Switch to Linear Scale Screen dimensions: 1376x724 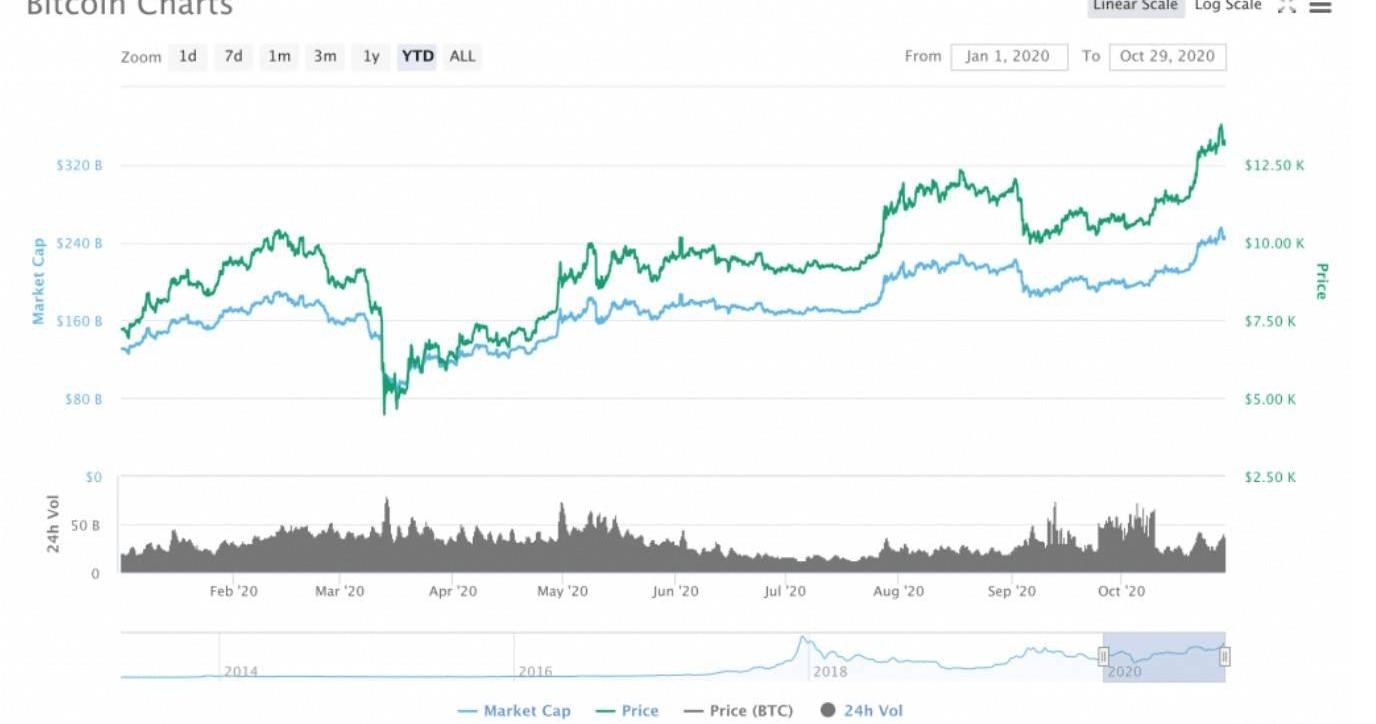click(x=1136, y=6)
